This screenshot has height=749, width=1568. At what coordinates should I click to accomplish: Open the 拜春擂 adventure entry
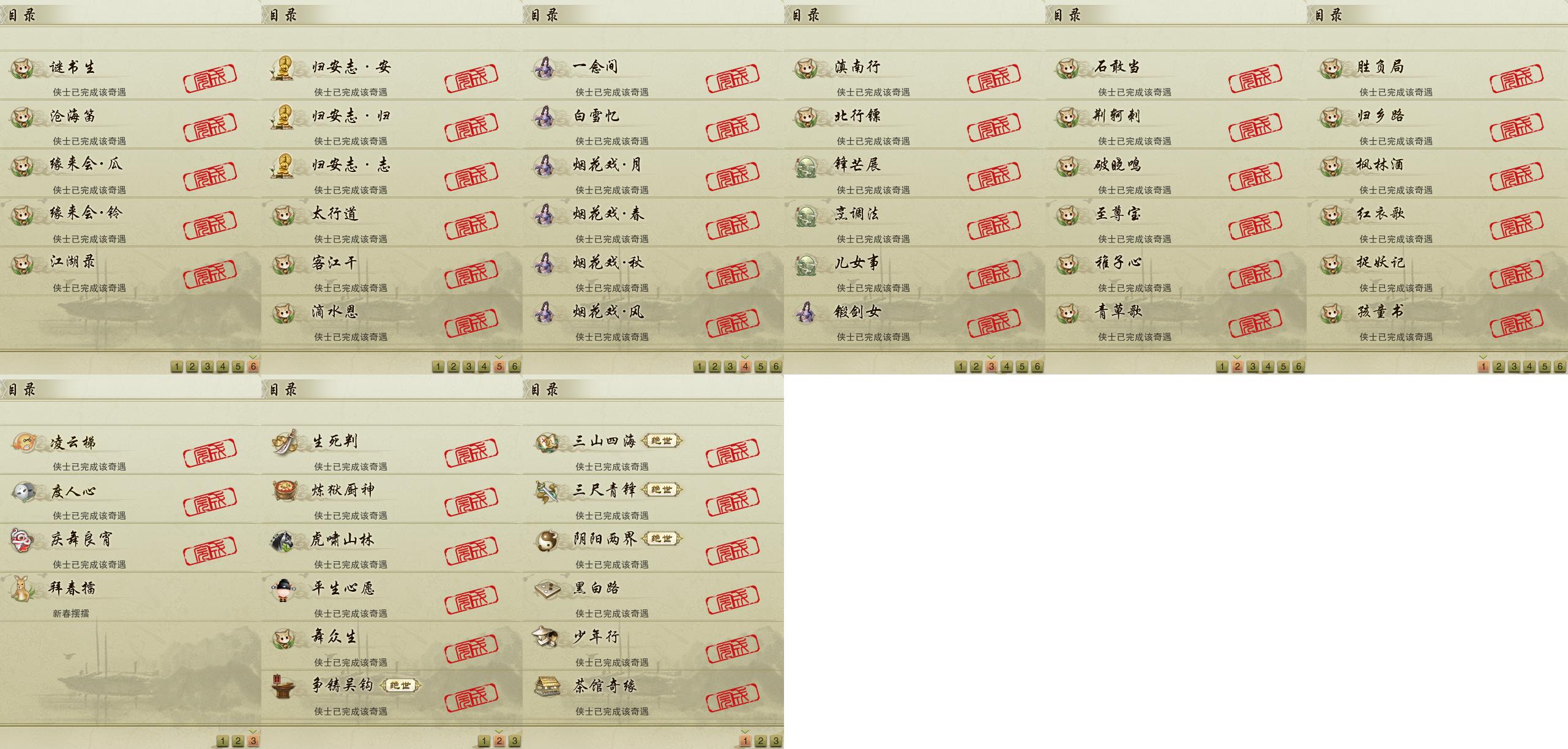click(130, 597)
